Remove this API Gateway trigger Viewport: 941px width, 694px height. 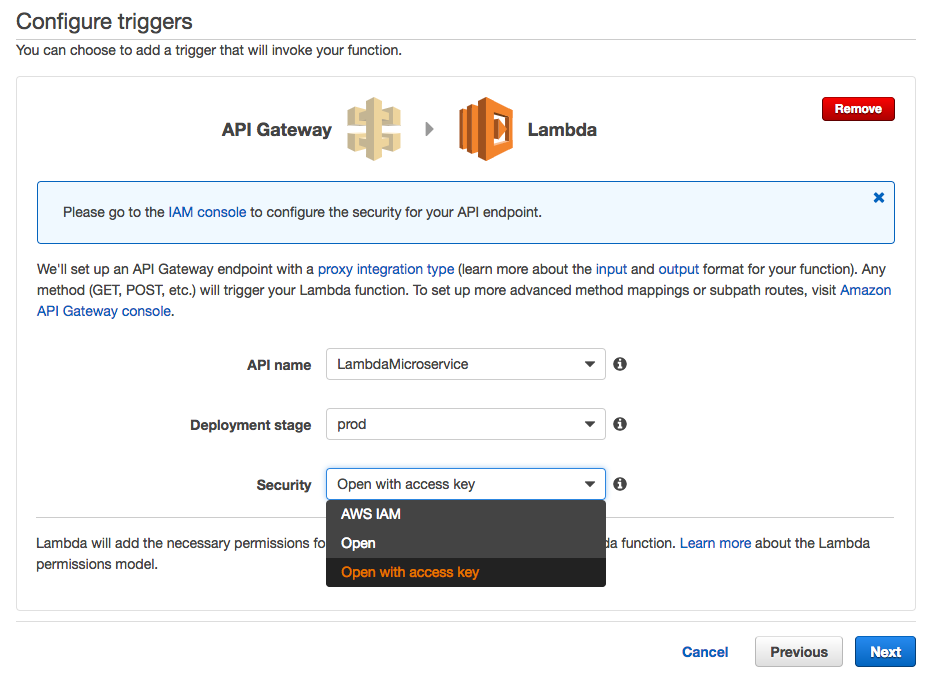[x=858, y=109]
